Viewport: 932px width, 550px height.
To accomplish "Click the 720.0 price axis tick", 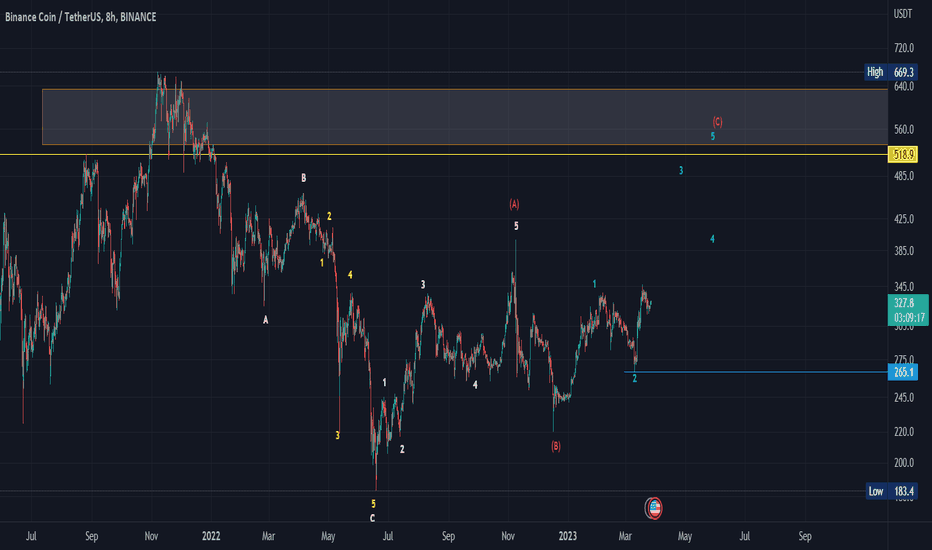I will click(x=904, y=48).
